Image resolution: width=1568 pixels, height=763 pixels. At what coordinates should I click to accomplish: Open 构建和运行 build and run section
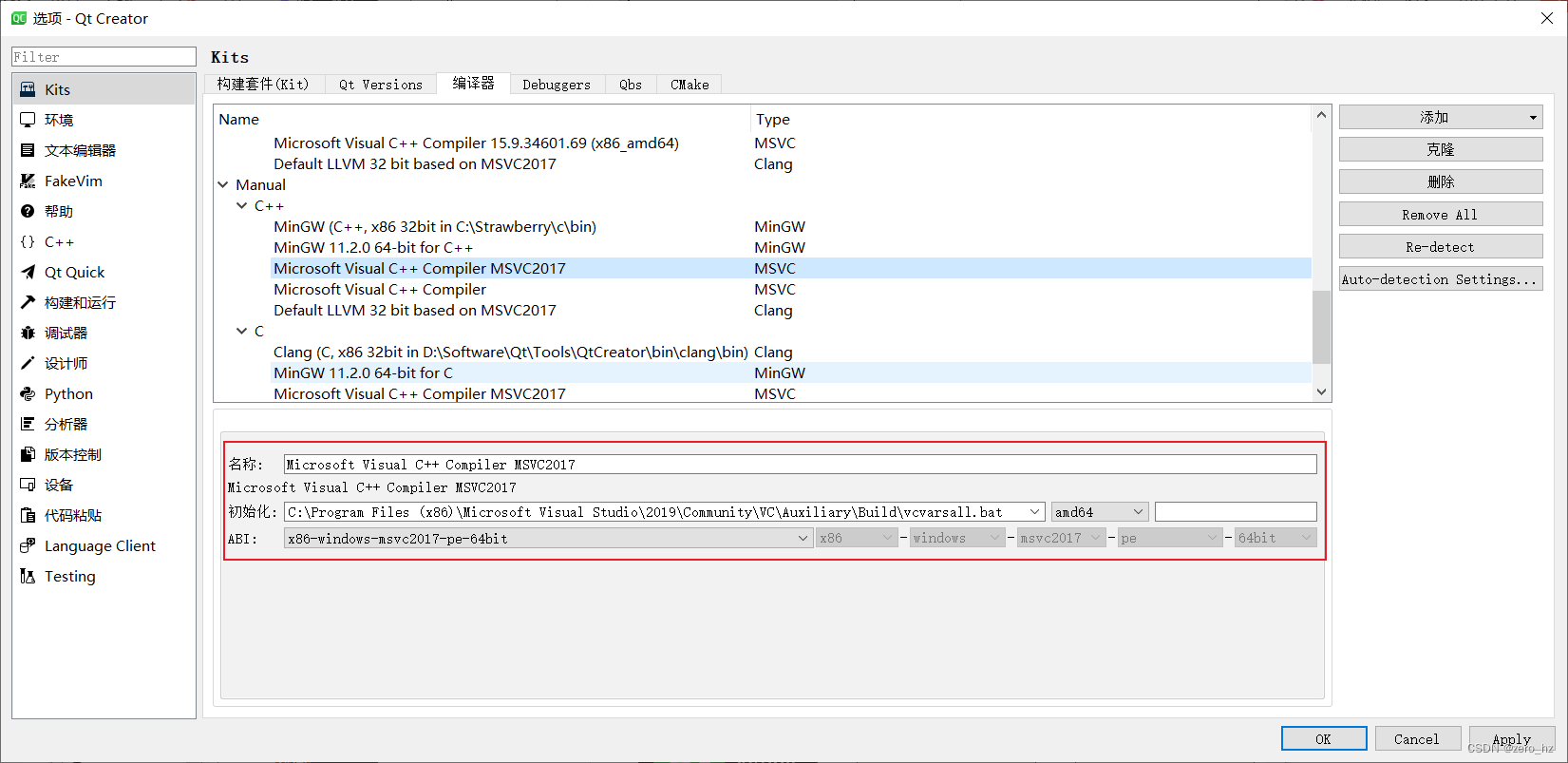(x=104, y=302)
